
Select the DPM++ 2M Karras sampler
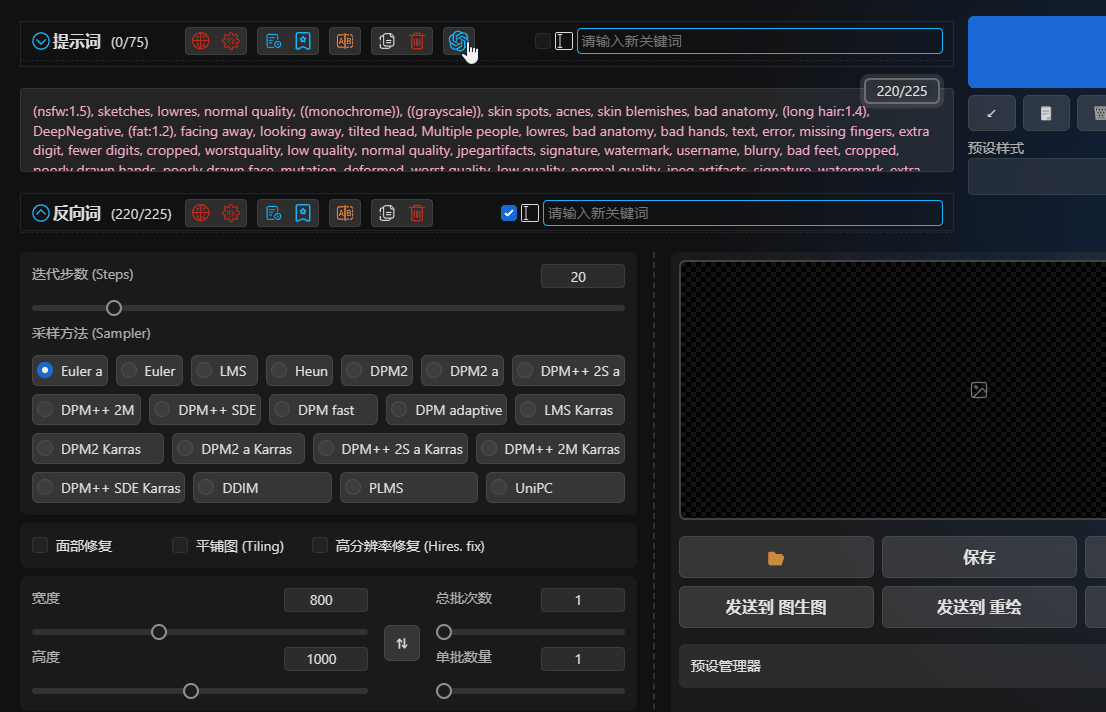550,449
